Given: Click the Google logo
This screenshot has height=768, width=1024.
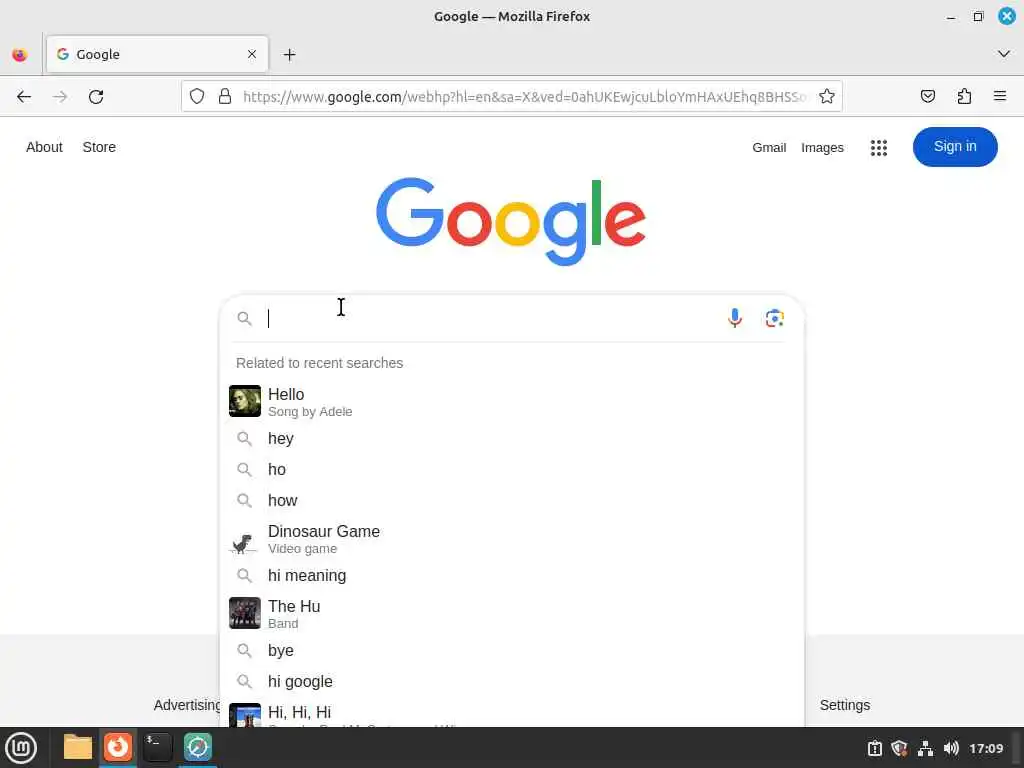Looking at the screenshot, I should click(511, 221).
